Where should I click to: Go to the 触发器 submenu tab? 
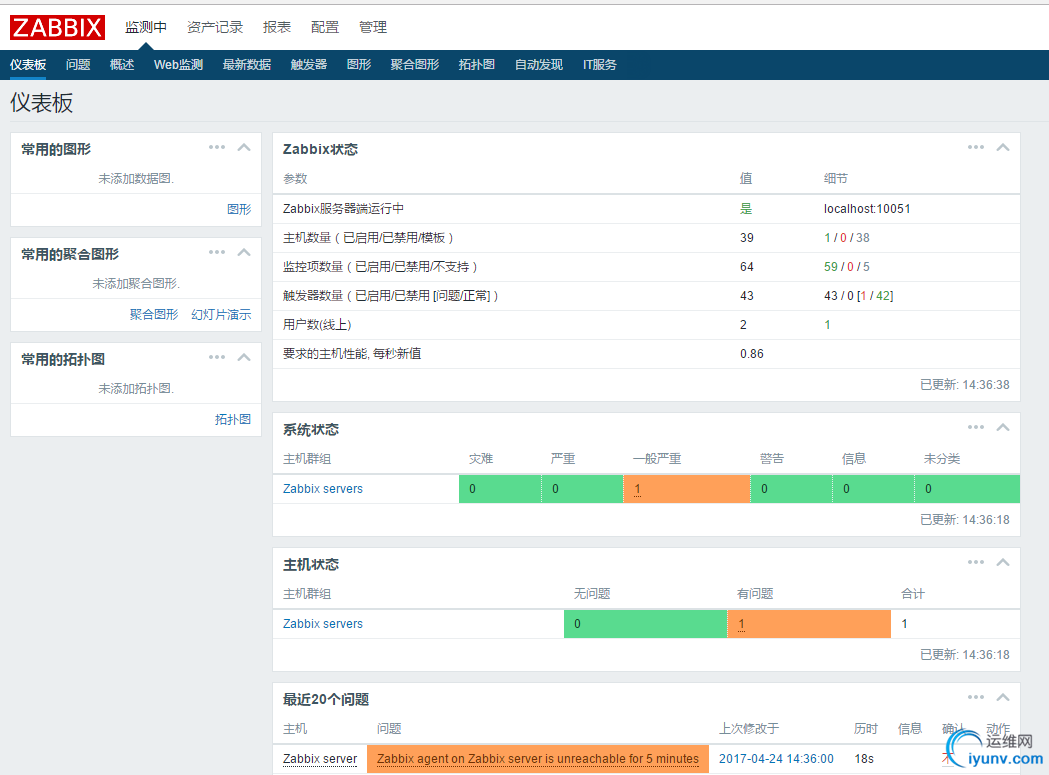[x=308, y=65]
